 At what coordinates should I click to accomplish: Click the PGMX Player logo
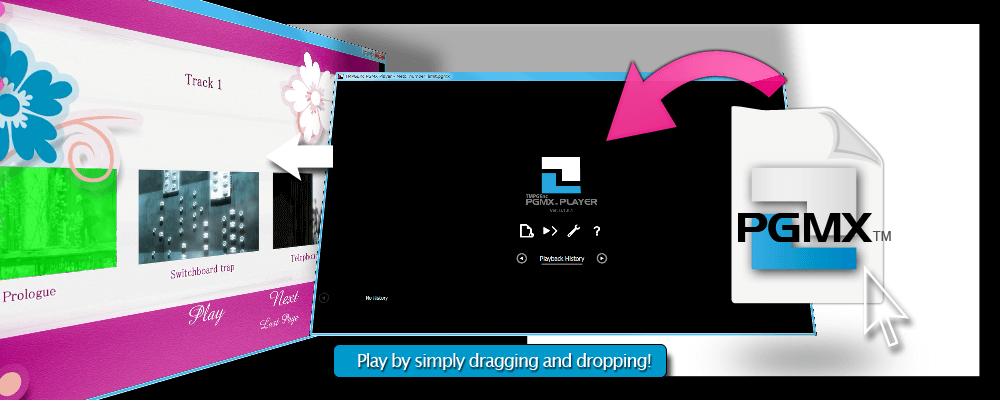(561, 175)
